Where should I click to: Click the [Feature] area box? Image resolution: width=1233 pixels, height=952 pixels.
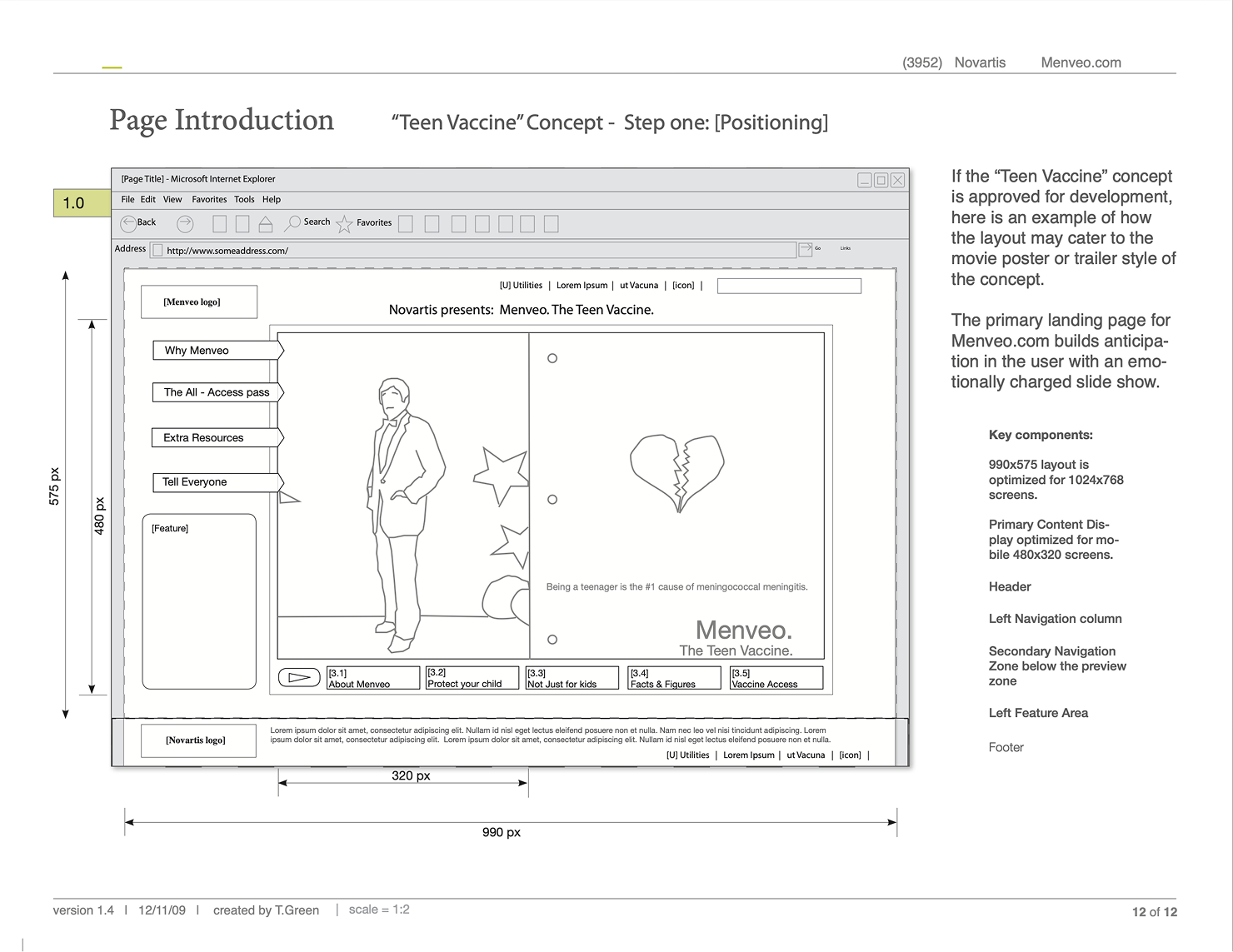tap(199, 601)
